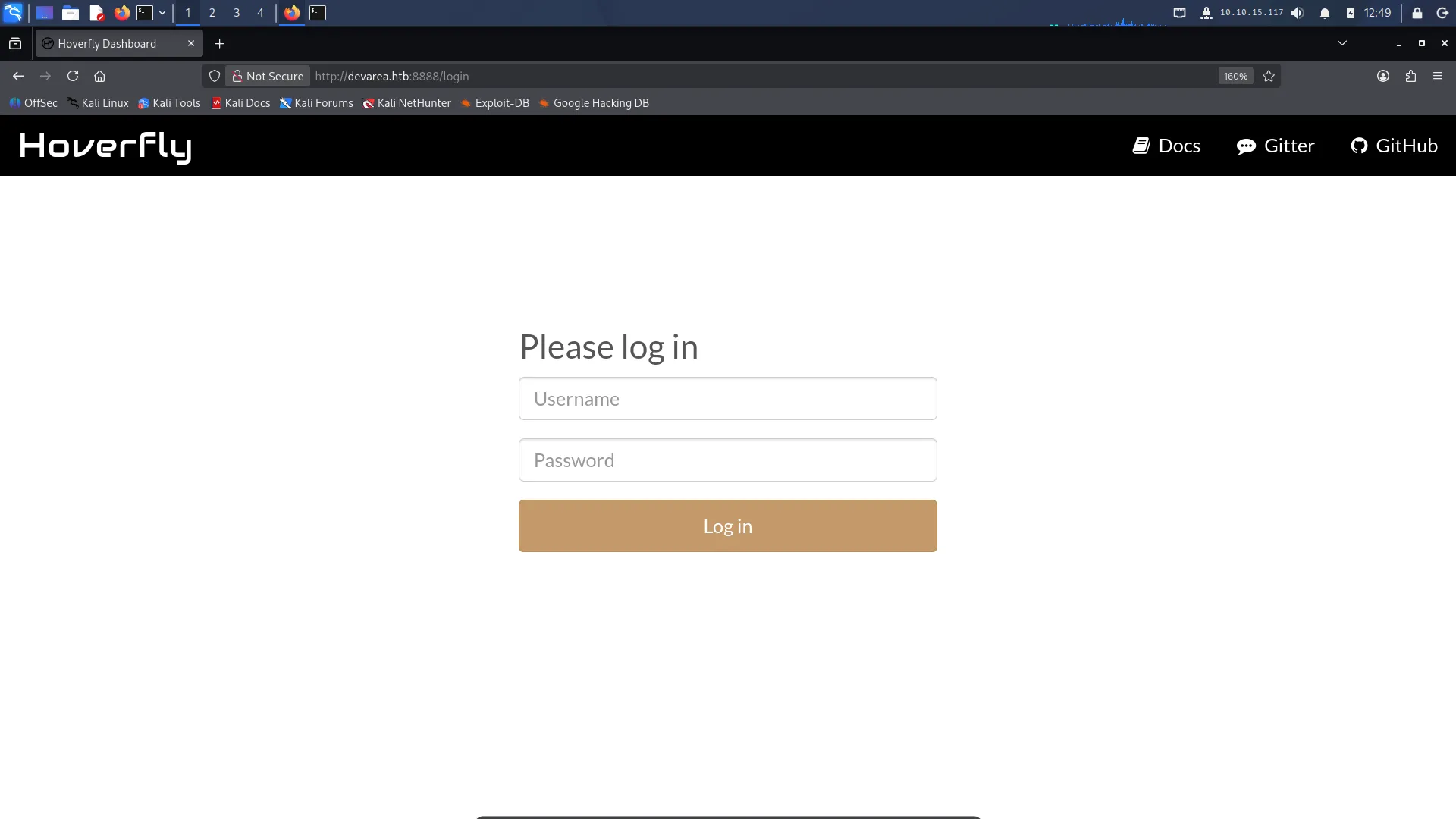List all tabs dropdown arrow

pyautogui.click(x=1342, y=43)
